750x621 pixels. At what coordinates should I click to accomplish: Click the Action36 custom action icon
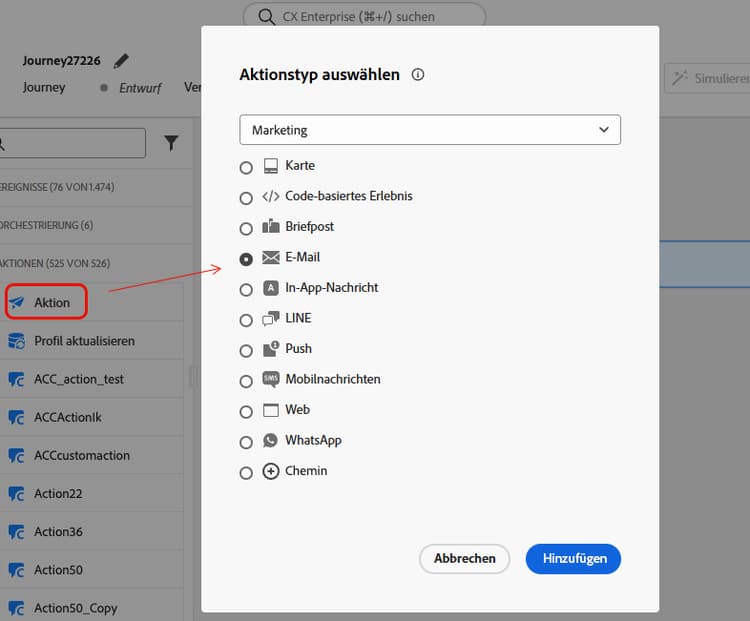pyautogui.click(x=17, y=532)
